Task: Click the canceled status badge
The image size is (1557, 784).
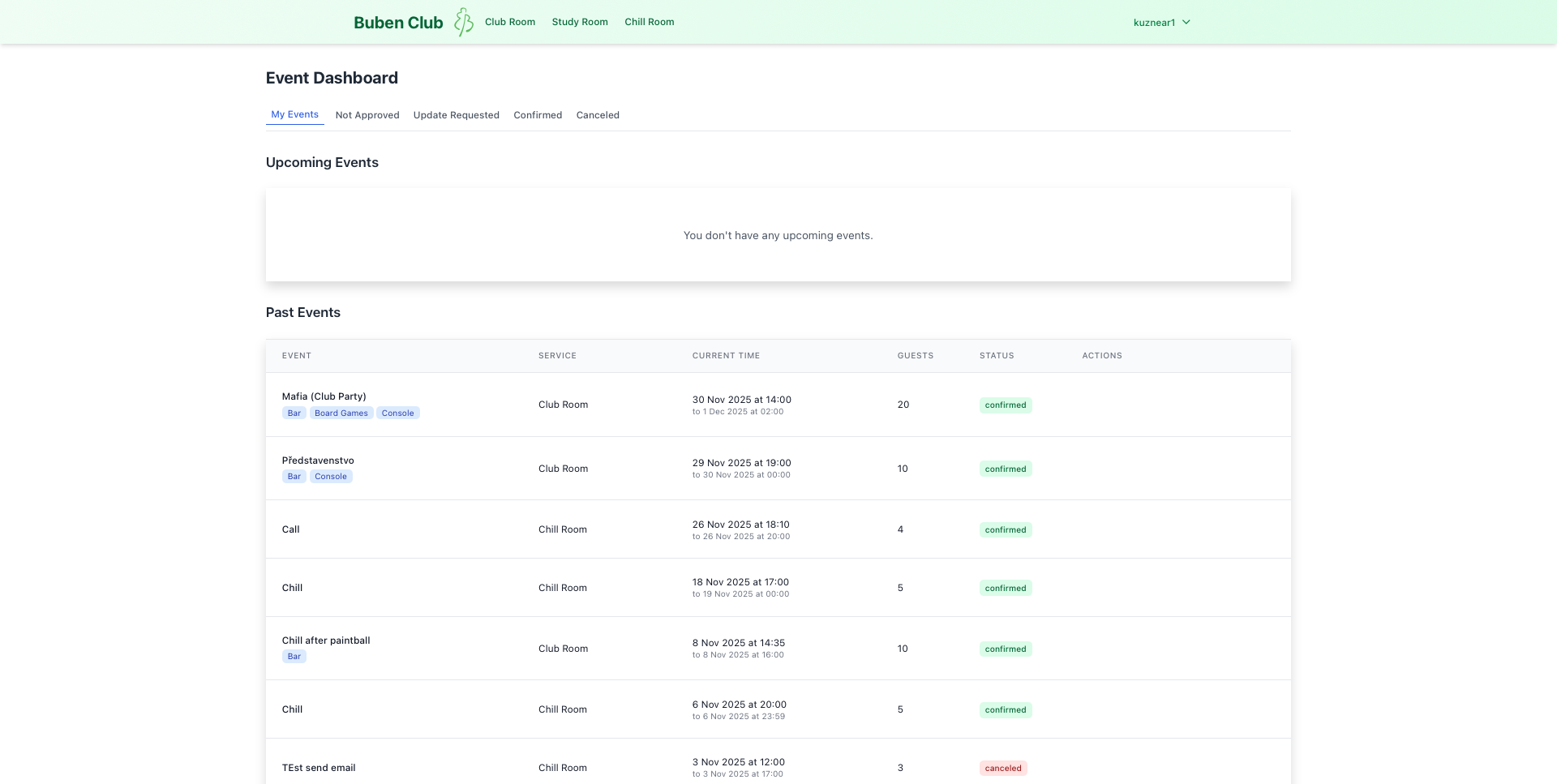Action: point(1002,769)
